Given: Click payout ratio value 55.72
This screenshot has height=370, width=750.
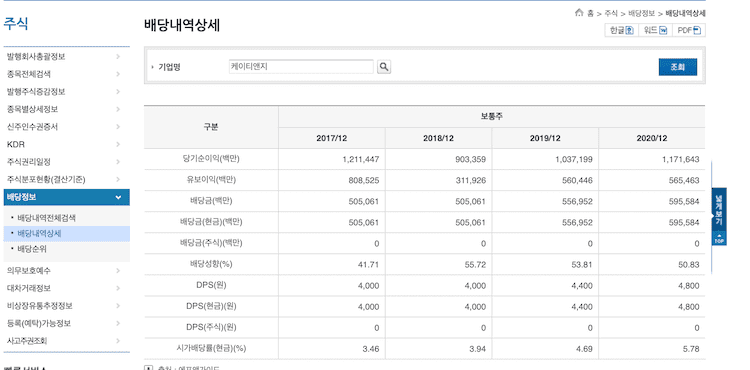Looking at the screenshot, I should 475,264.
